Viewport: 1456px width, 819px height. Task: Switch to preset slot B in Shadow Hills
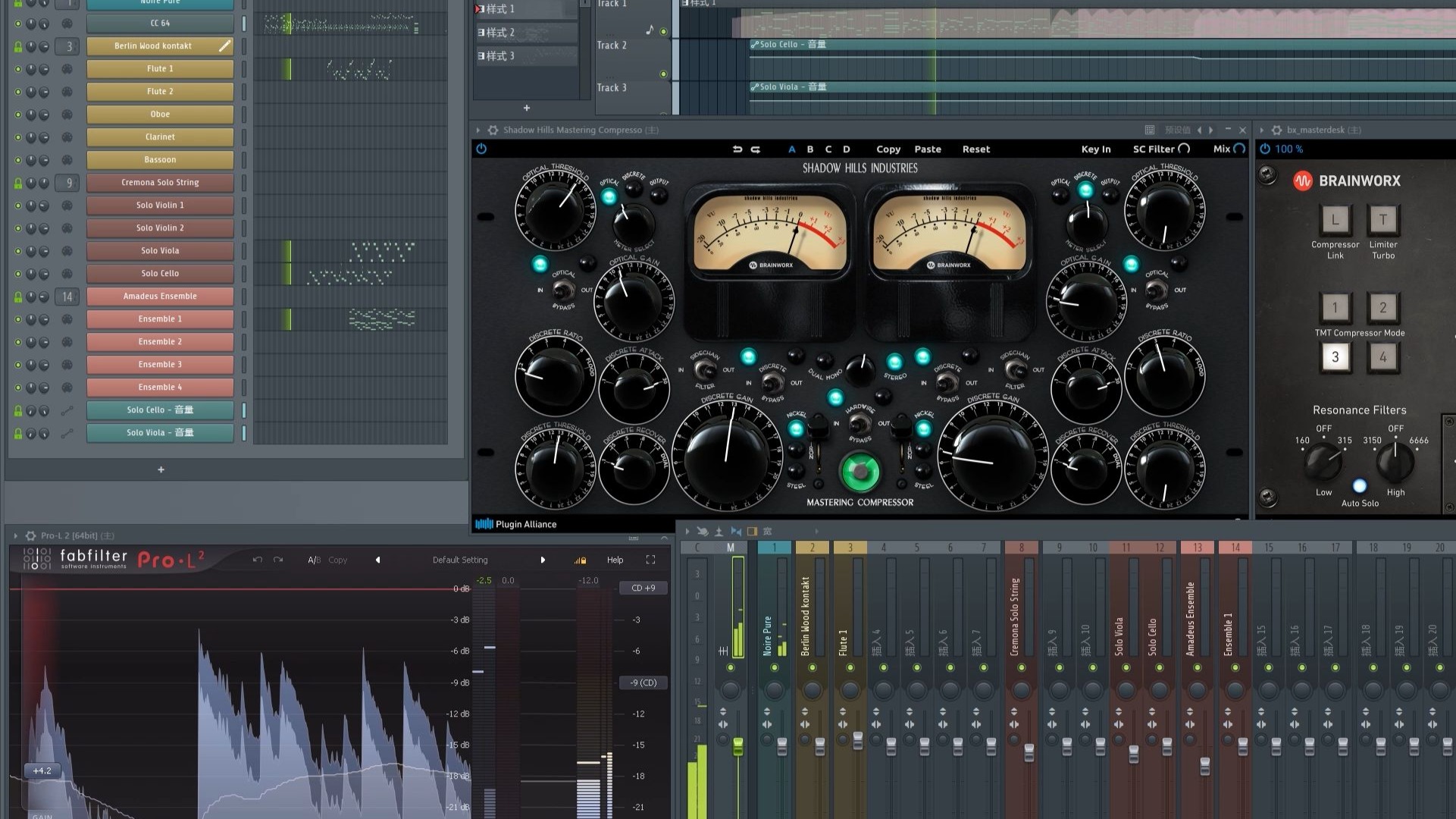pos(810,149)
